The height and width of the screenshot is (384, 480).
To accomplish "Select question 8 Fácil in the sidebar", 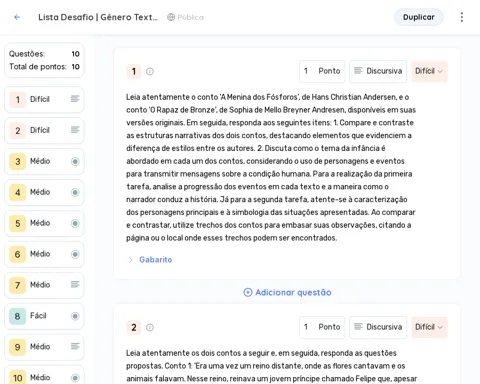I will tap(44, 316).
